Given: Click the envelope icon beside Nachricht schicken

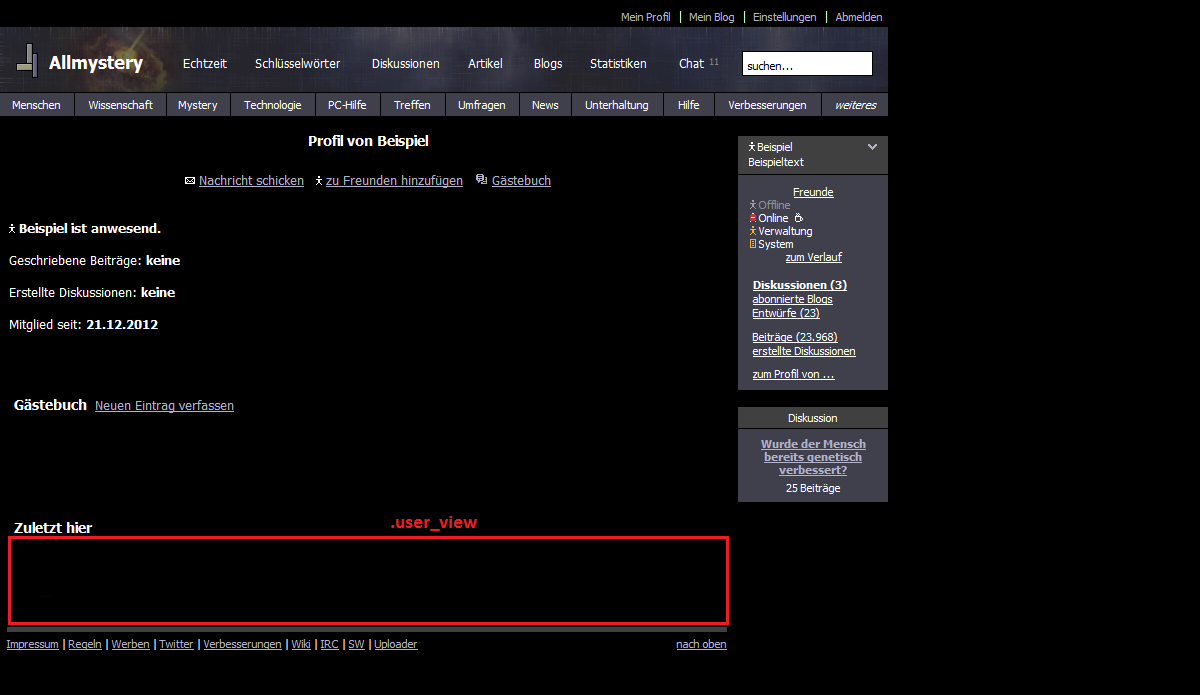Looking at the screenshot, I should point(190,181).
